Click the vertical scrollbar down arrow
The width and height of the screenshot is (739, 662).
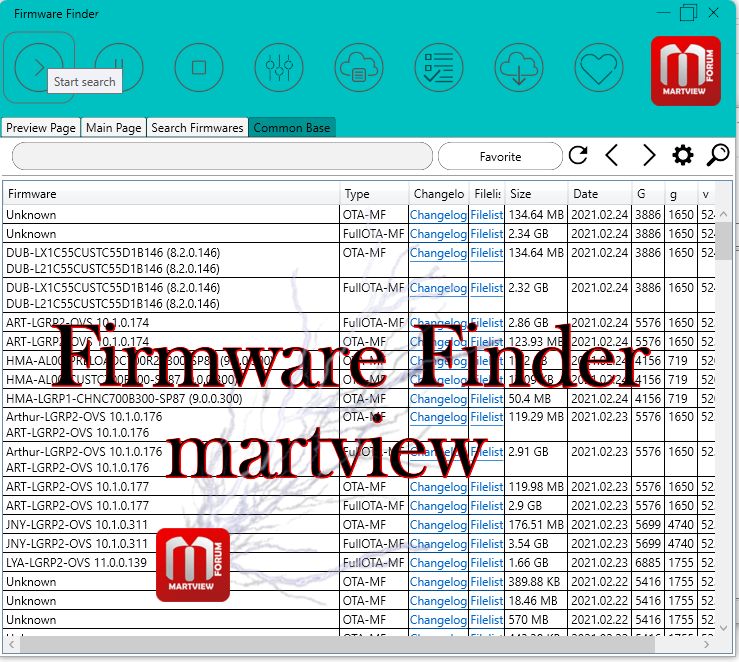723,627
